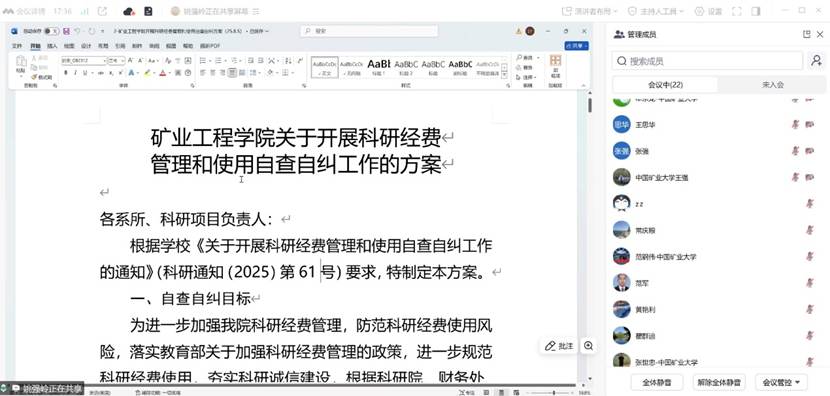The width and height of the screenshot is (830, 396).
Task: Click the Bold formatting icon
Action: point(66,73)
